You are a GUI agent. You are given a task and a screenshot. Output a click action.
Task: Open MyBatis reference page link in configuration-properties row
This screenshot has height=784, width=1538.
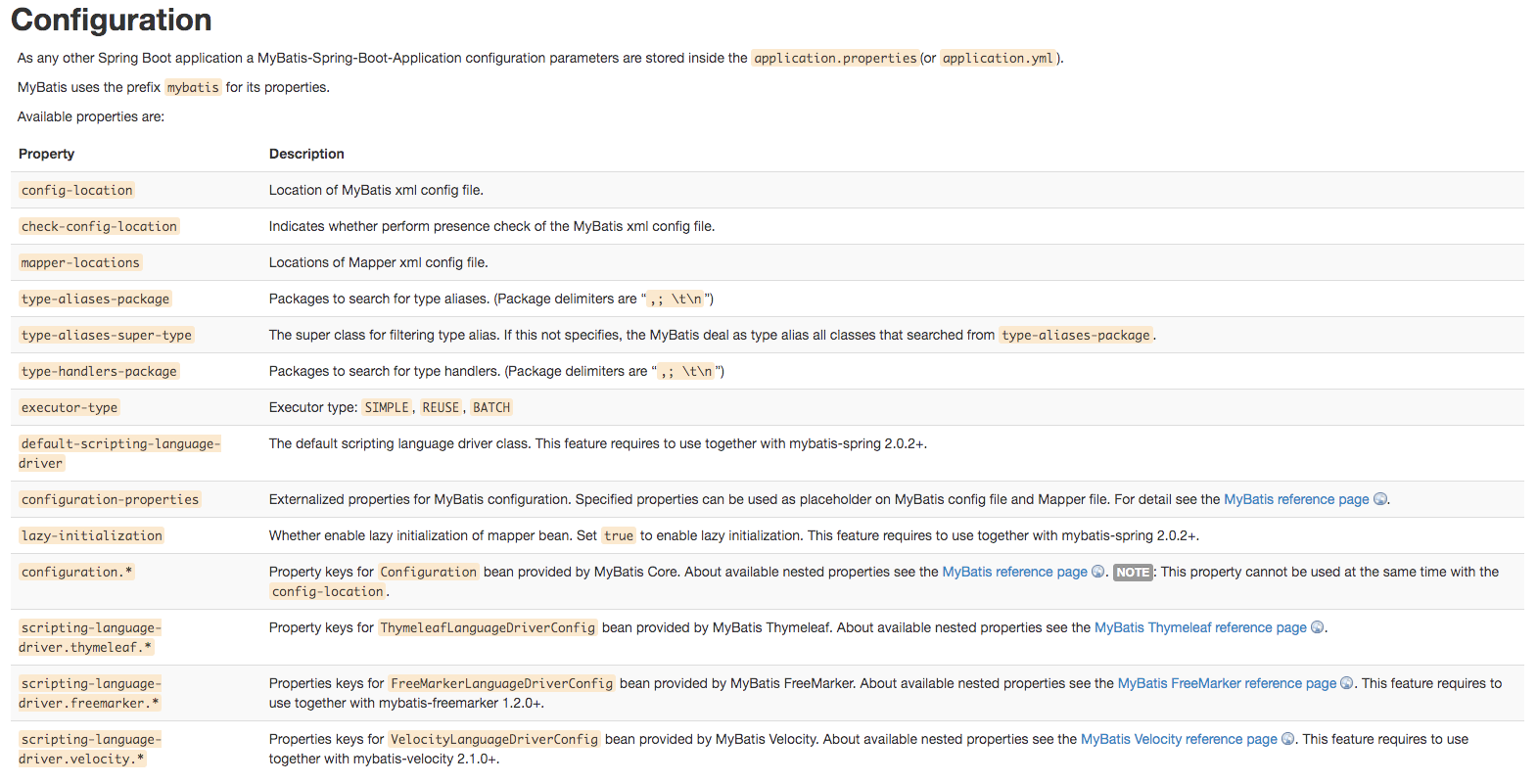tap(1296, 499)
